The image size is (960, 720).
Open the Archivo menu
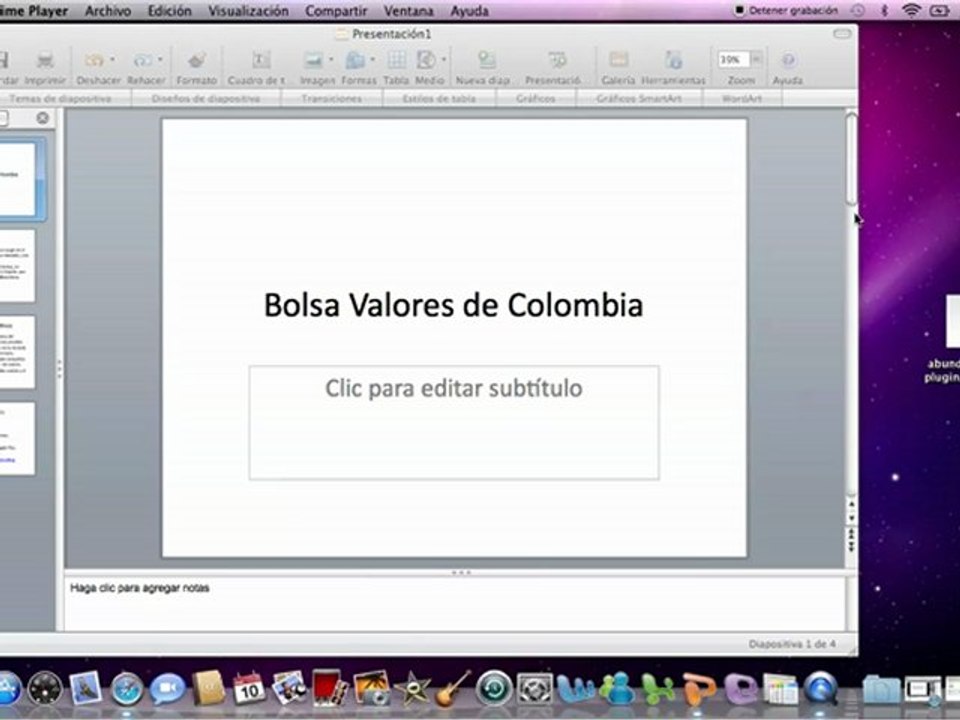click(108, 10)
